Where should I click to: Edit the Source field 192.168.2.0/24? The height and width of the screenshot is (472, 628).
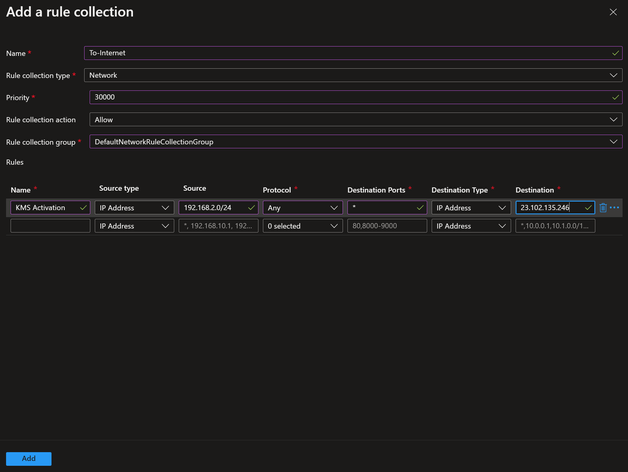pyautogui.click(x=218, y=208)
